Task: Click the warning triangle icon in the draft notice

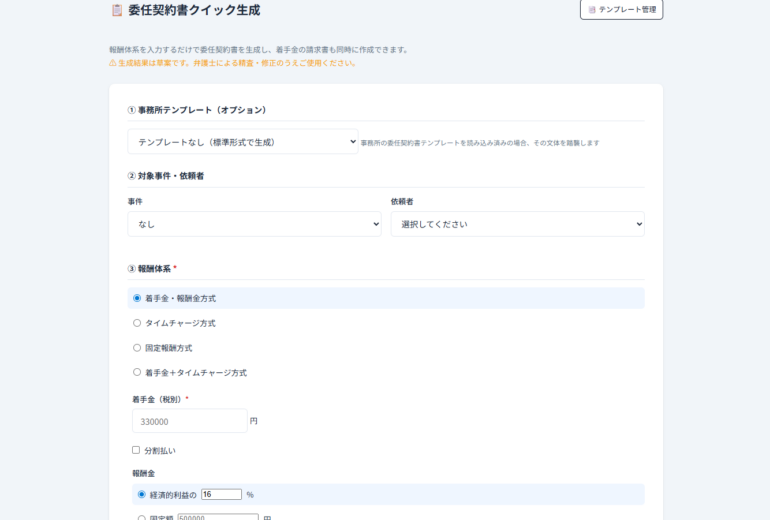Action: (x=113, y=63)
